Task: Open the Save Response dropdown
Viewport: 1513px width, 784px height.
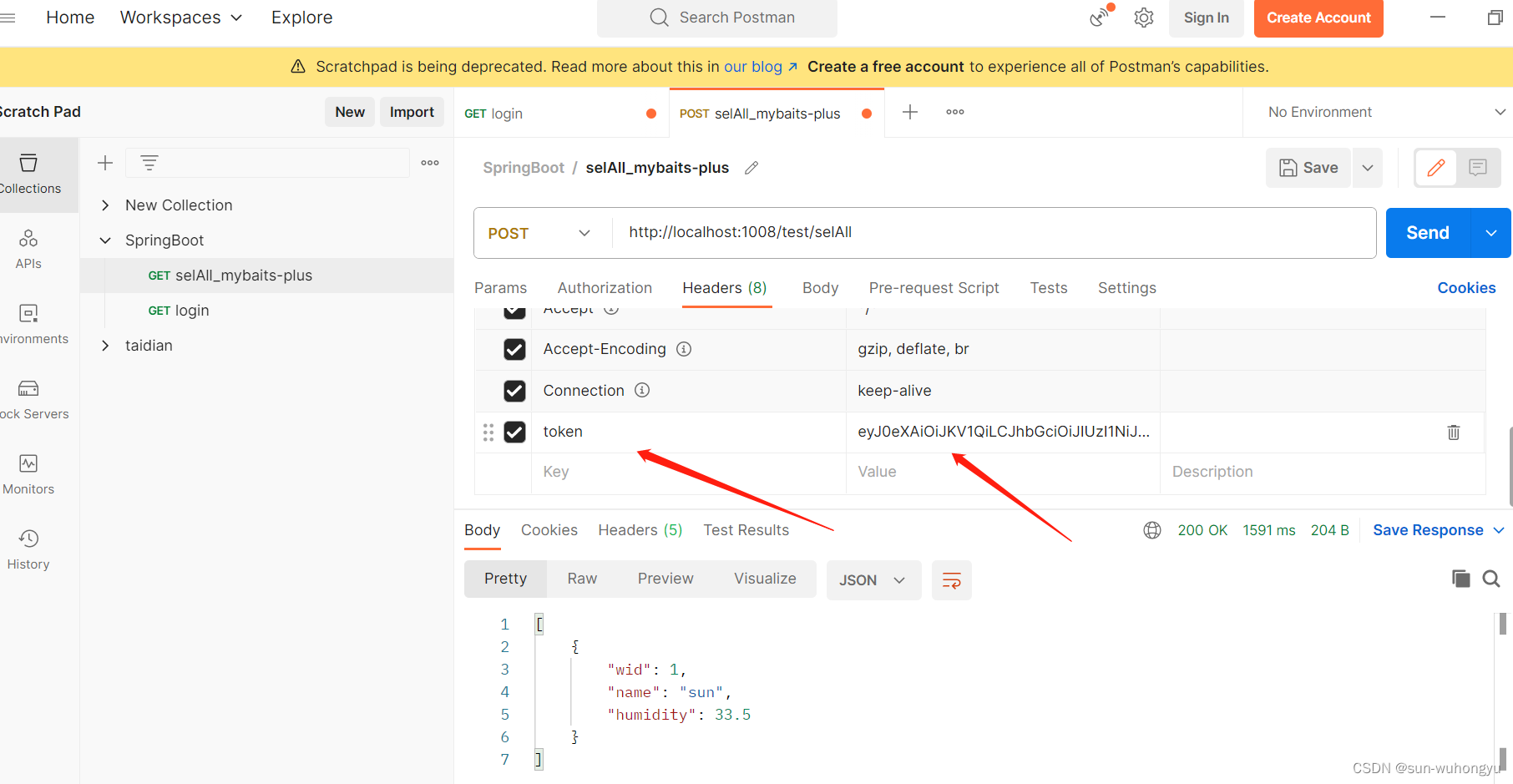Action: [x=1439, y=530]
